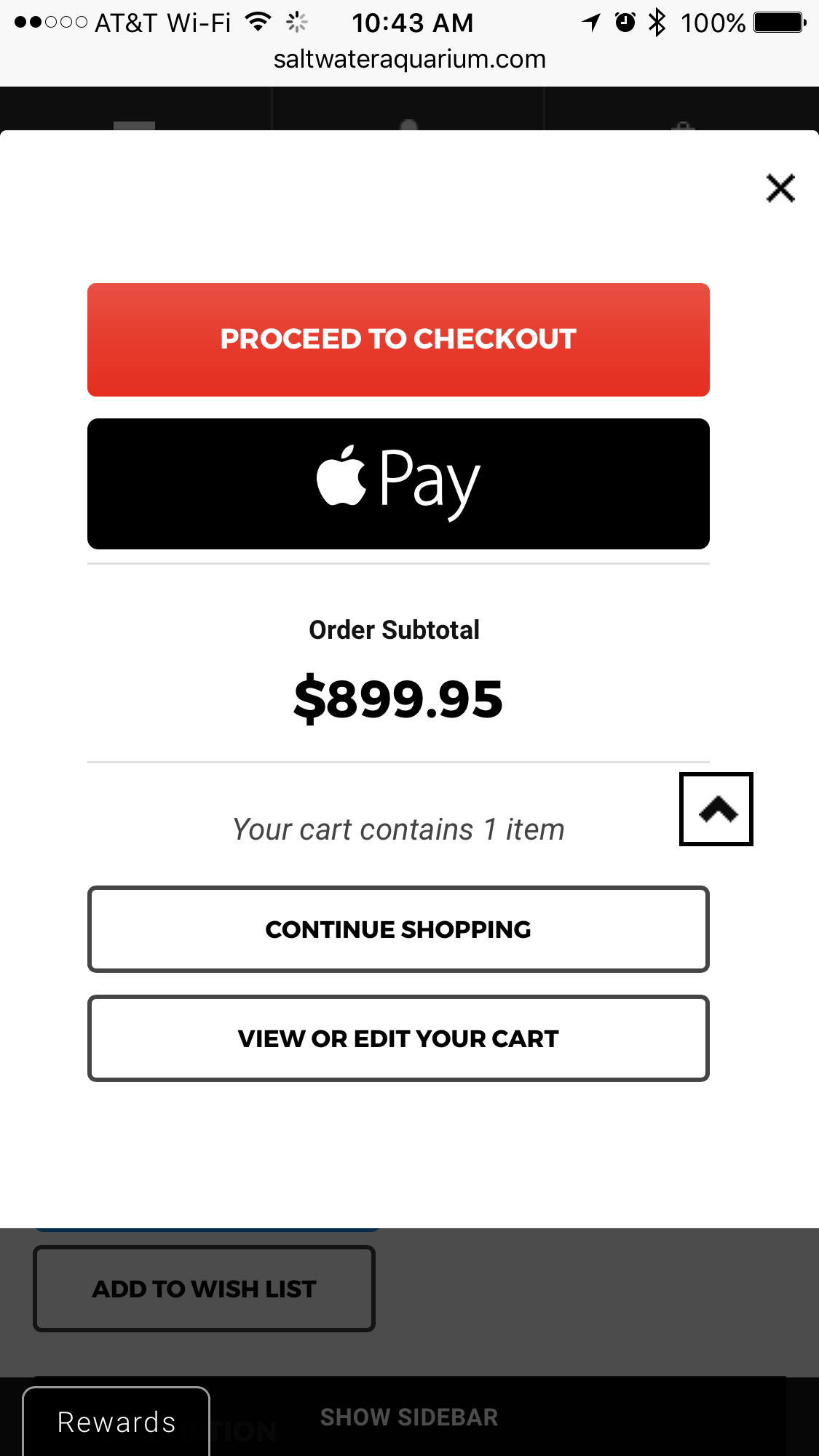819x1456 pixels.
Task: Click Show Sidebar
Action: pos(409,1417)
